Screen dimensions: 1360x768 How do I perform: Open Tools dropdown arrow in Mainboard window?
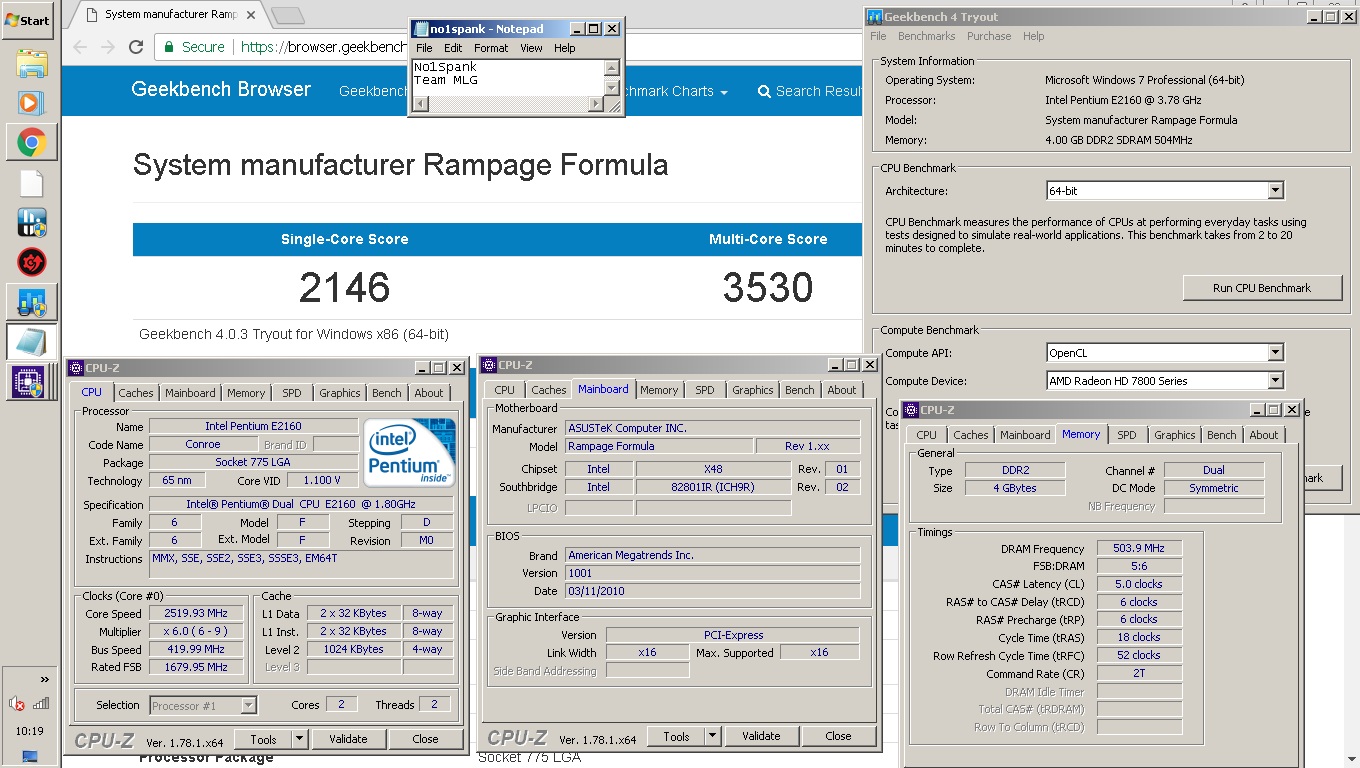(712, 737)
